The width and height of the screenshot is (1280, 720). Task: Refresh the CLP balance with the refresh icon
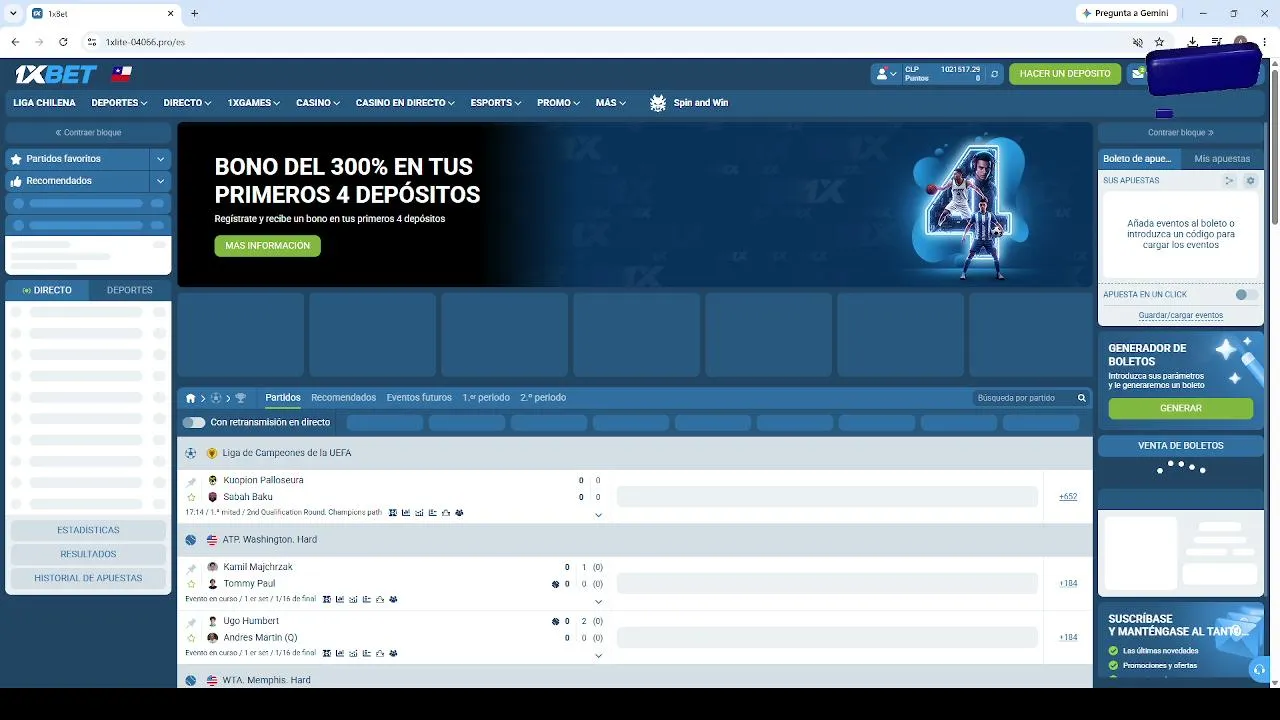[994, 74]
